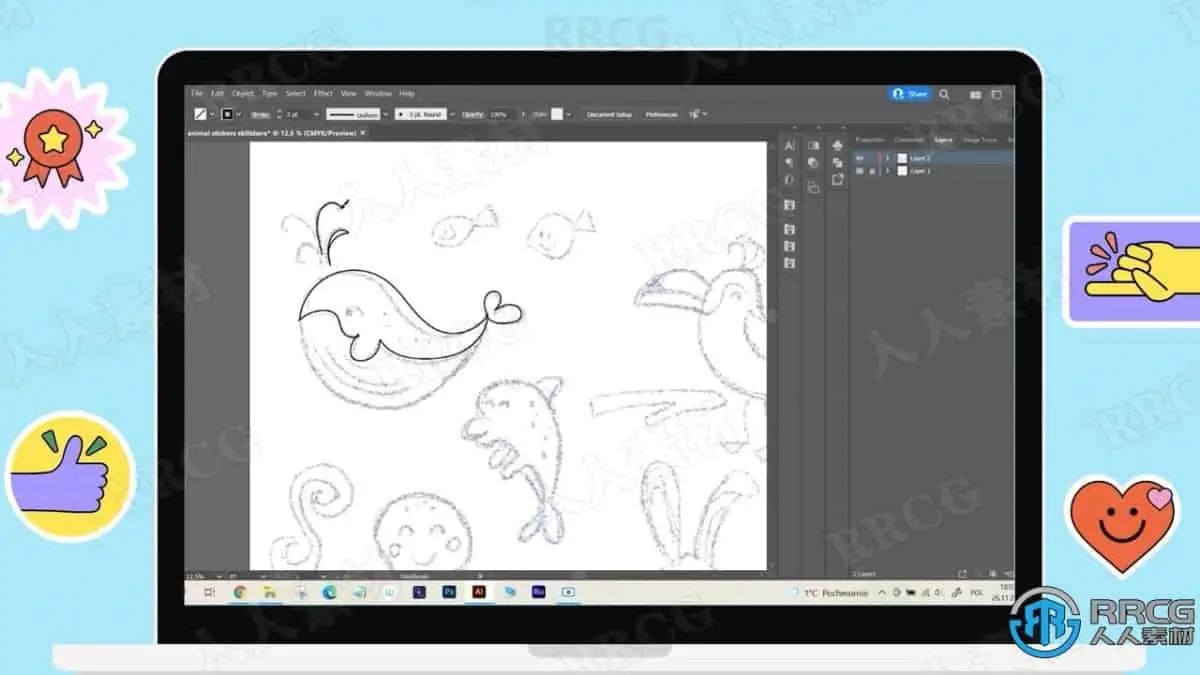This screenshot has height=675, width=1200.
Task: Open the Object menu
Action: (243, 93)
